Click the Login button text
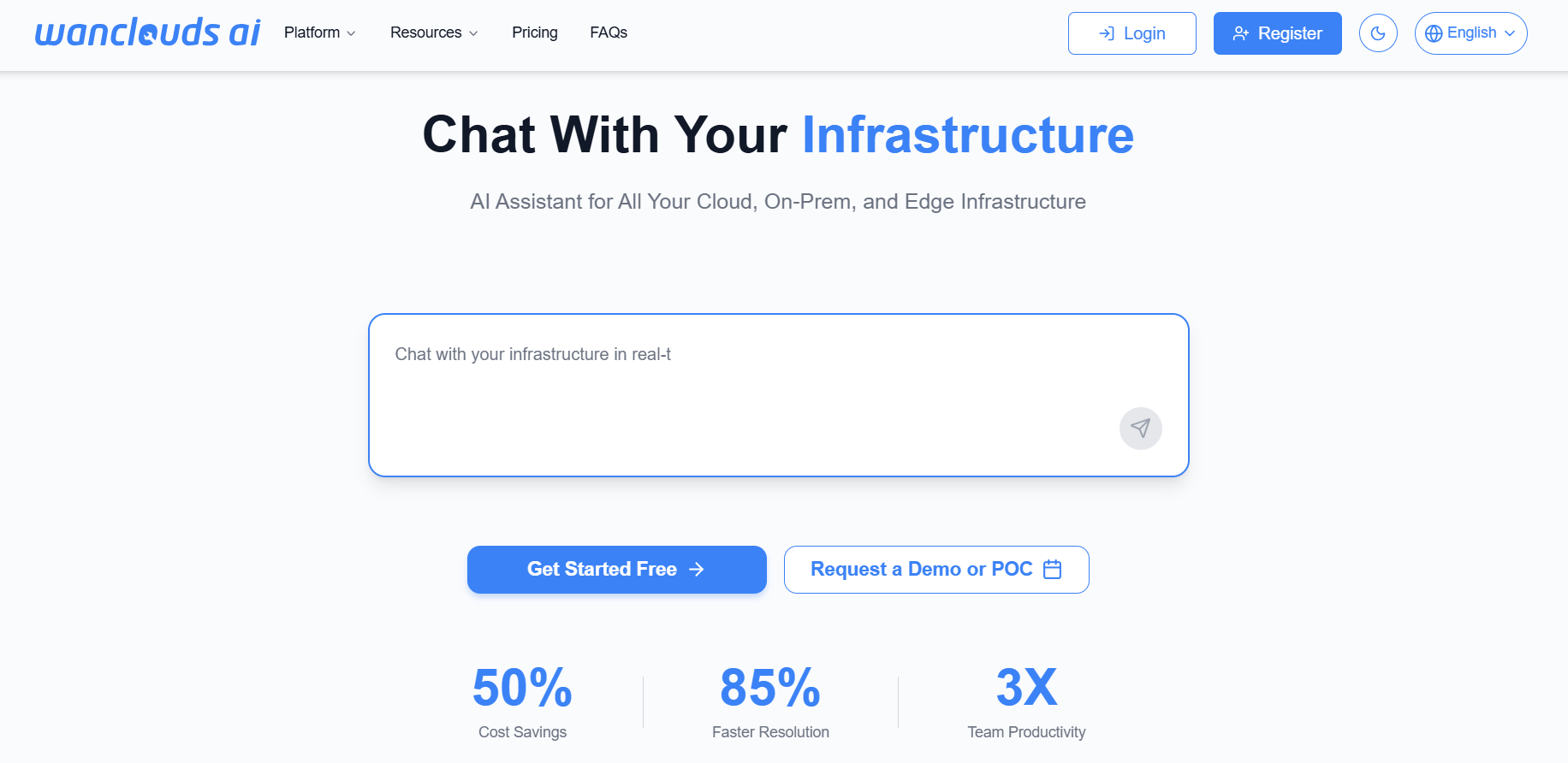This screenshot has width=1568, height=763. pyautogui.click(x=1144, y=33)
